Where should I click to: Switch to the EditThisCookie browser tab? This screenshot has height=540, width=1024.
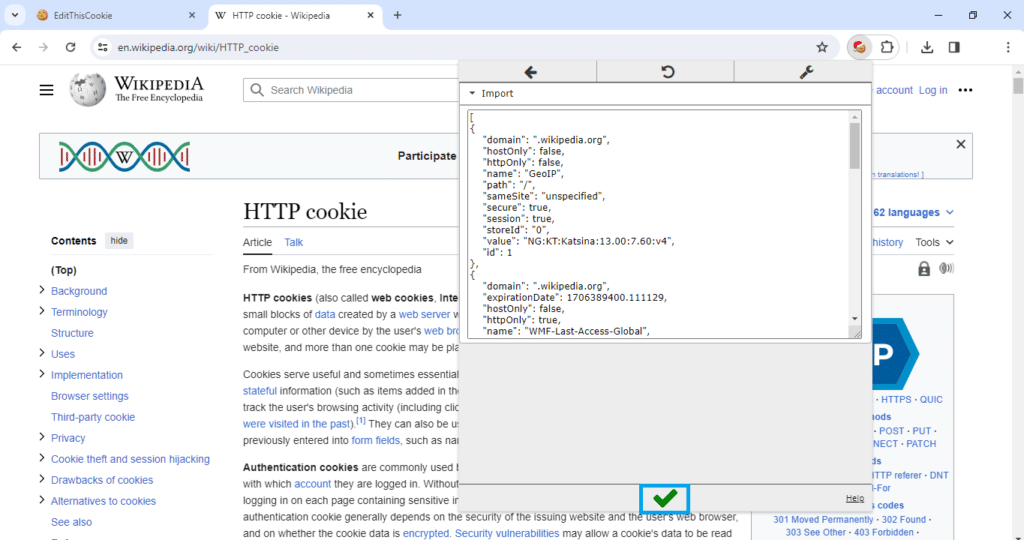click(x=116, y=15)
